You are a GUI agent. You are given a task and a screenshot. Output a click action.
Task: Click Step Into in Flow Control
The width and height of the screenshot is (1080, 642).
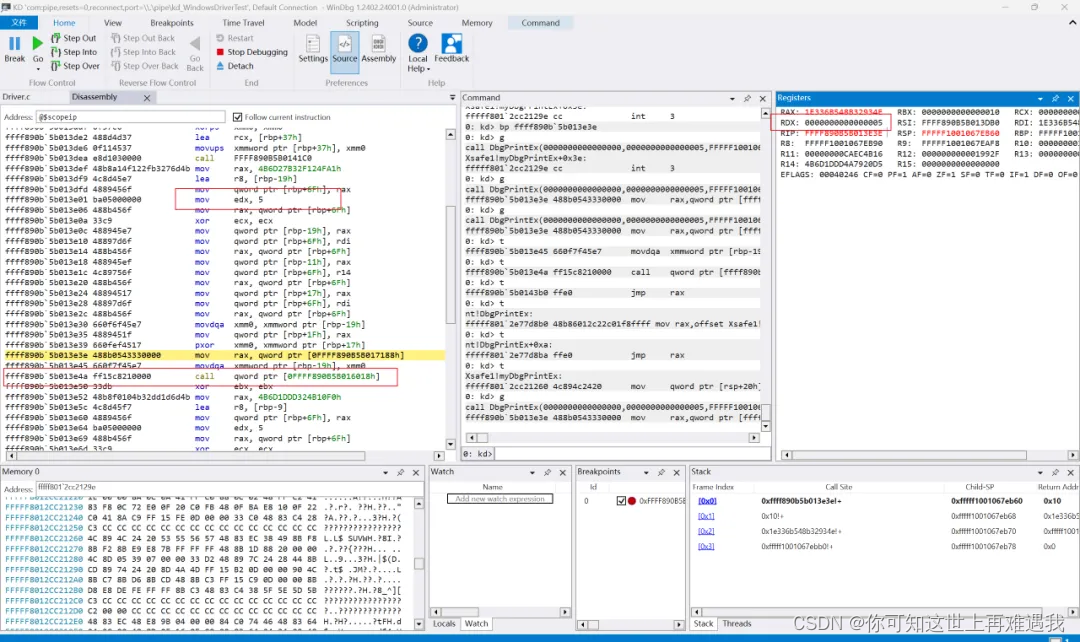coord(74,52)
